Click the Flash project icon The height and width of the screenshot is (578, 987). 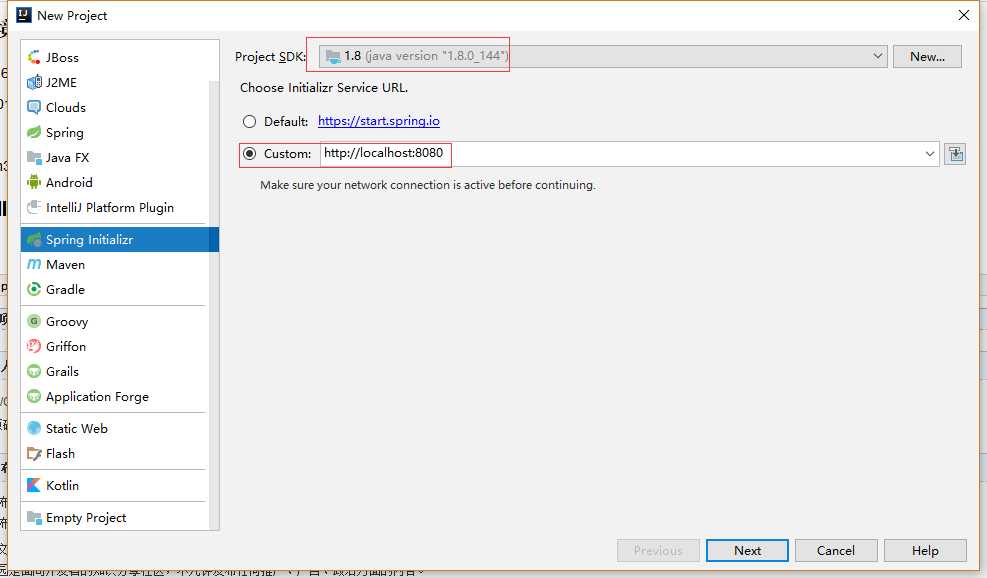[x=34, y=454]
